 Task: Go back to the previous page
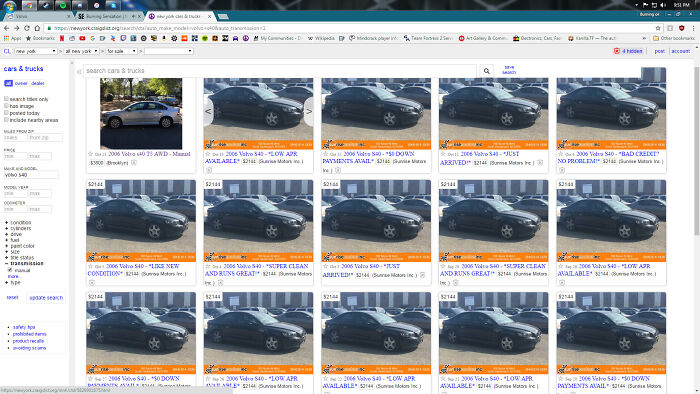tap(6, 28)
